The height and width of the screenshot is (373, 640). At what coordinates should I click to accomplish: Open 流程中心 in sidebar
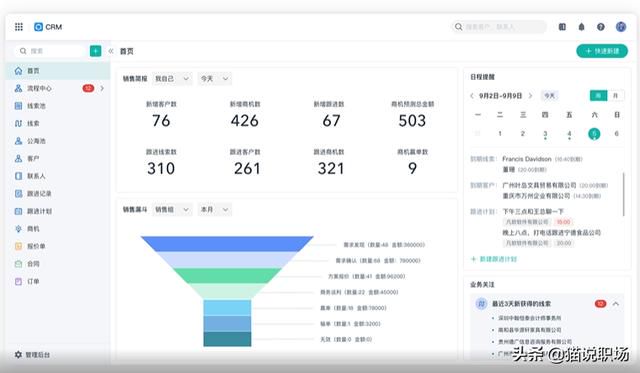click(x=58, y=88)
